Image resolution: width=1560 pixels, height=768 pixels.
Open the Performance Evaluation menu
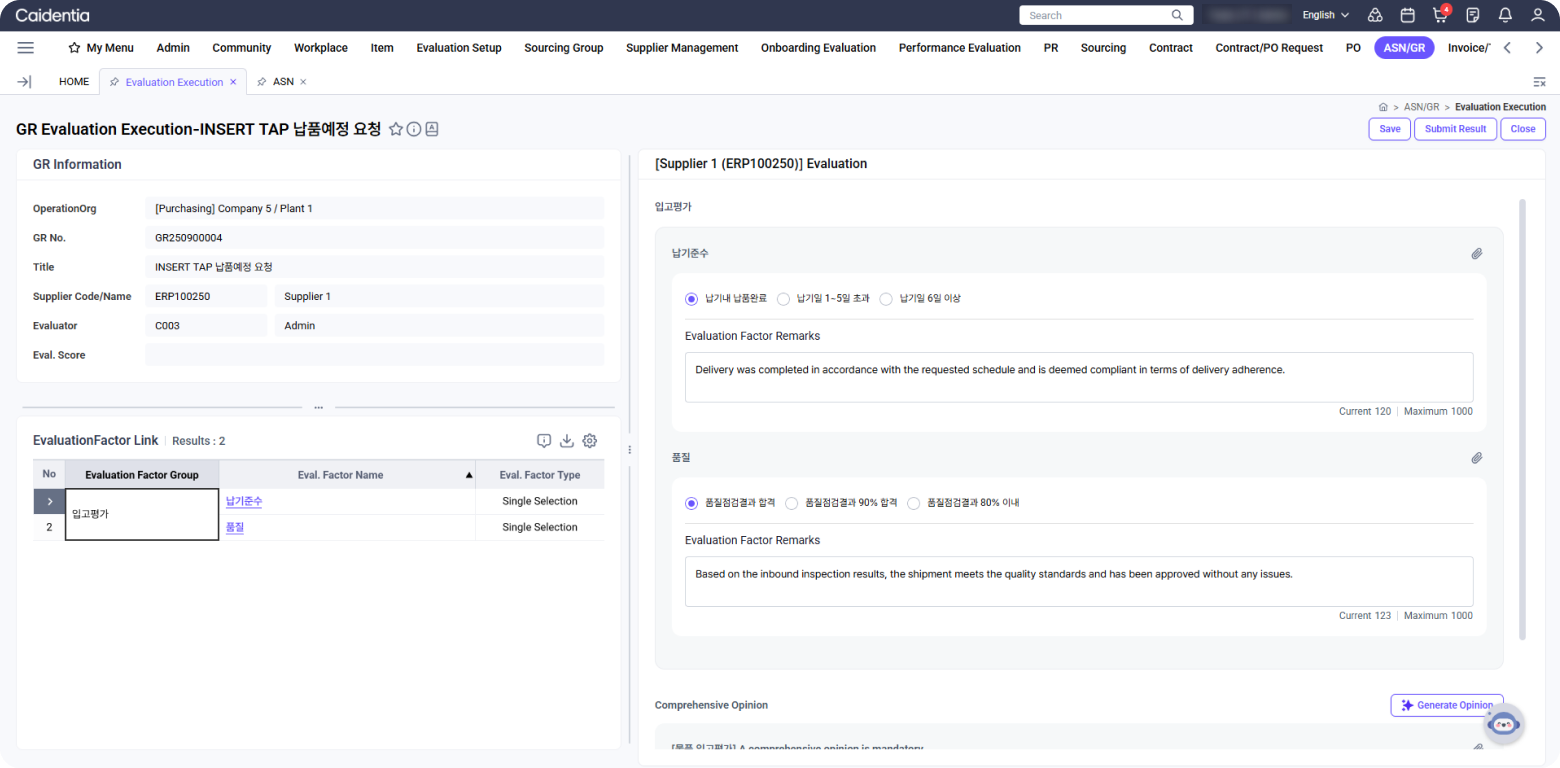(959, 48)
